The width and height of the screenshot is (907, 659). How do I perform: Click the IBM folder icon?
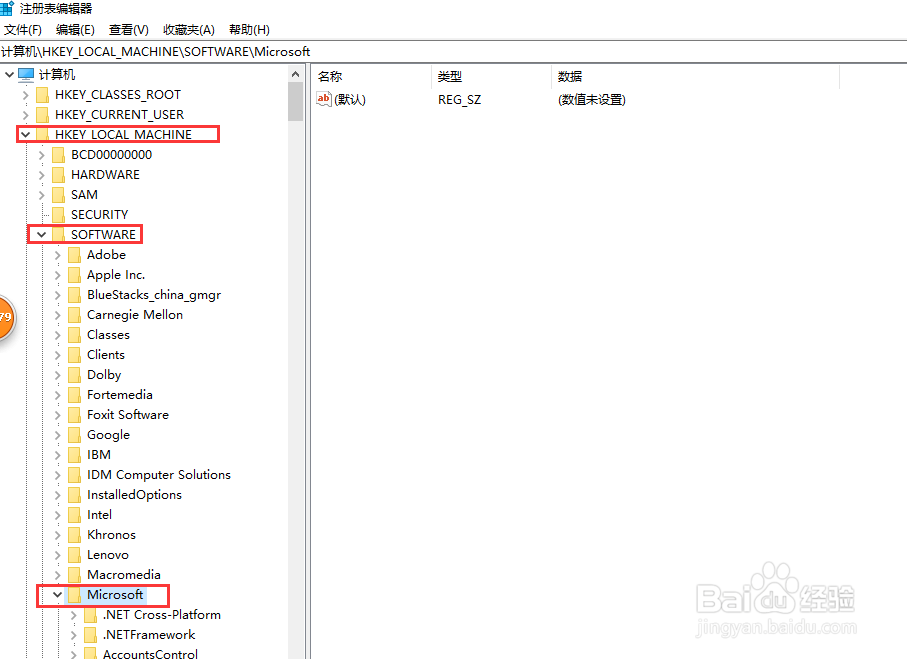coord(74,455)
